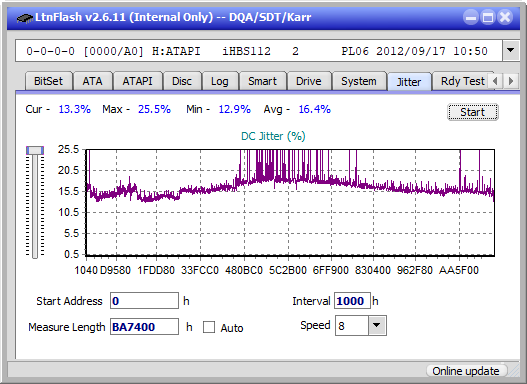Viewport: 527px width, 384px height.
Task: Toggle the Auto measure length checkbox
Action: point(209,327)
